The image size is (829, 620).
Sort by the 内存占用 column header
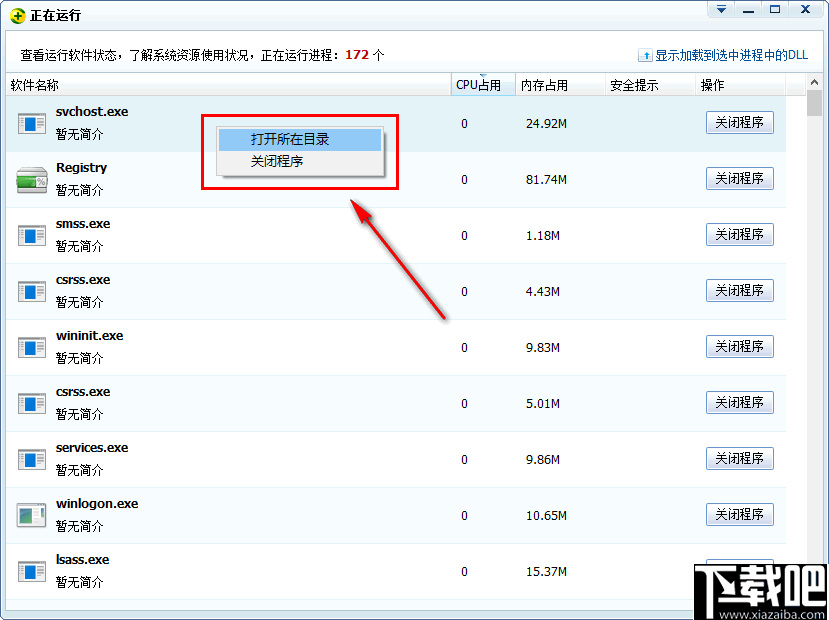(x=560, y=85)
